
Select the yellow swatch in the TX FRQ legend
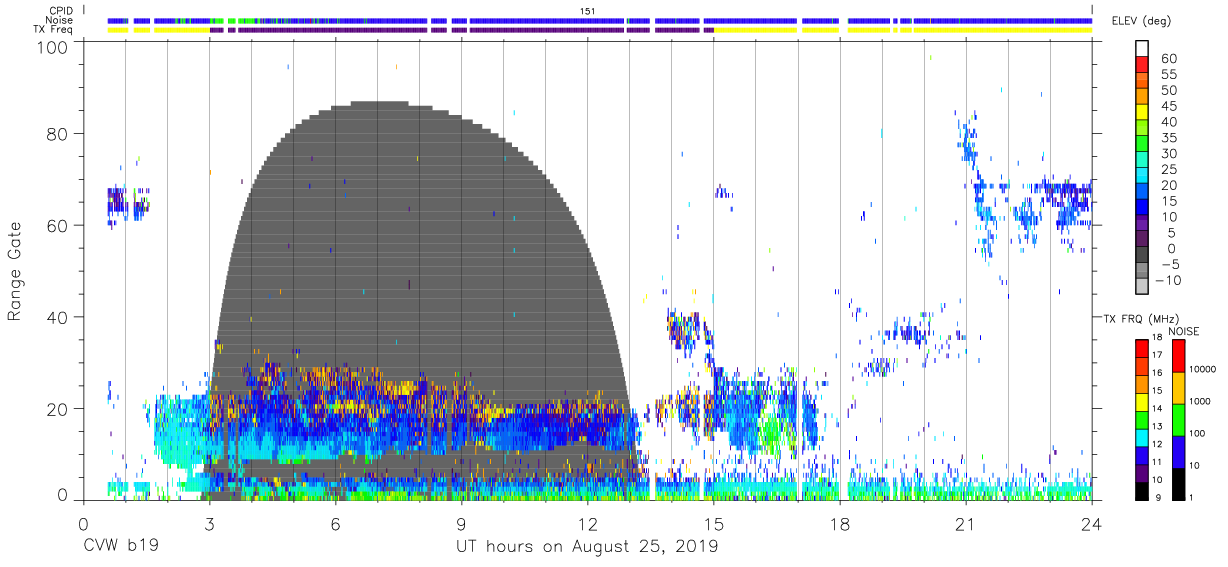tap(1140, 400)
